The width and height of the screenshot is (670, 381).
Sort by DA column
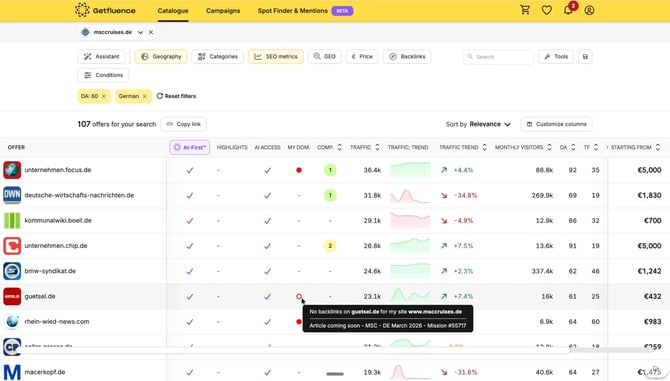(573, 147)
